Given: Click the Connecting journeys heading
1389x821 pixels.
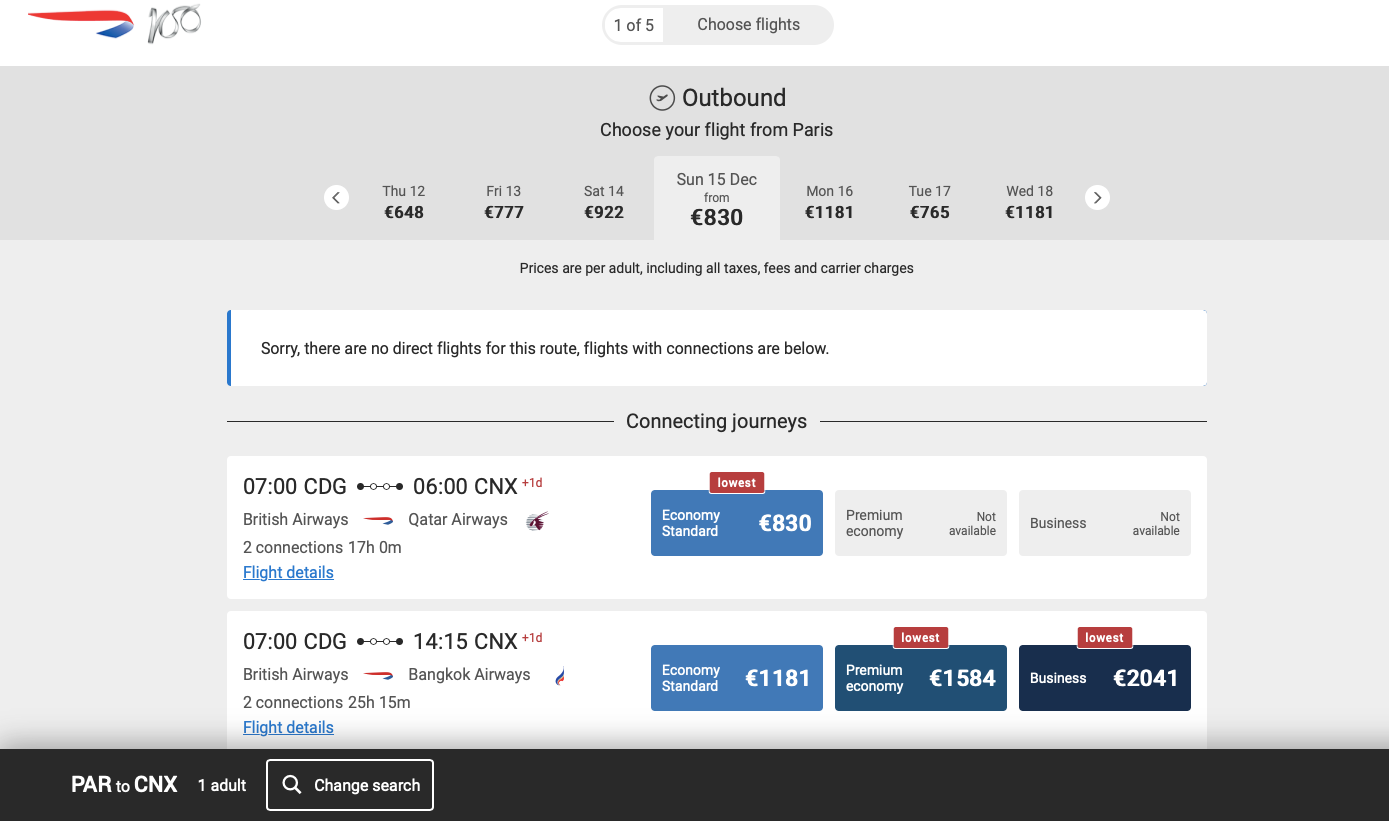Looking at the screenshot, I should (716, 422).
